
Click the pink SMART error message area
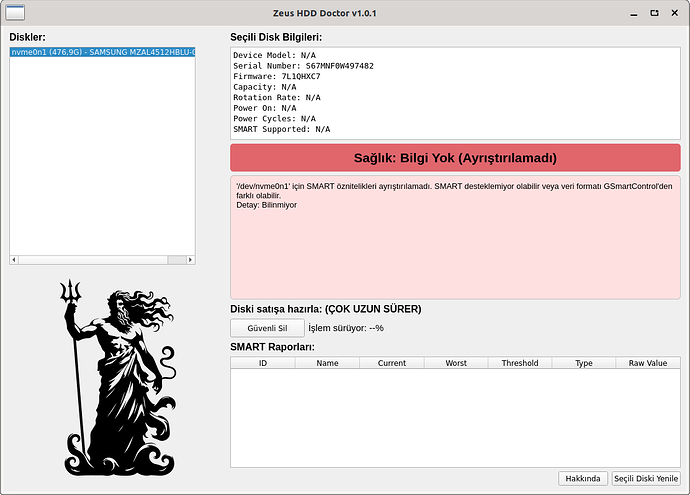click(x=455, y=250)
